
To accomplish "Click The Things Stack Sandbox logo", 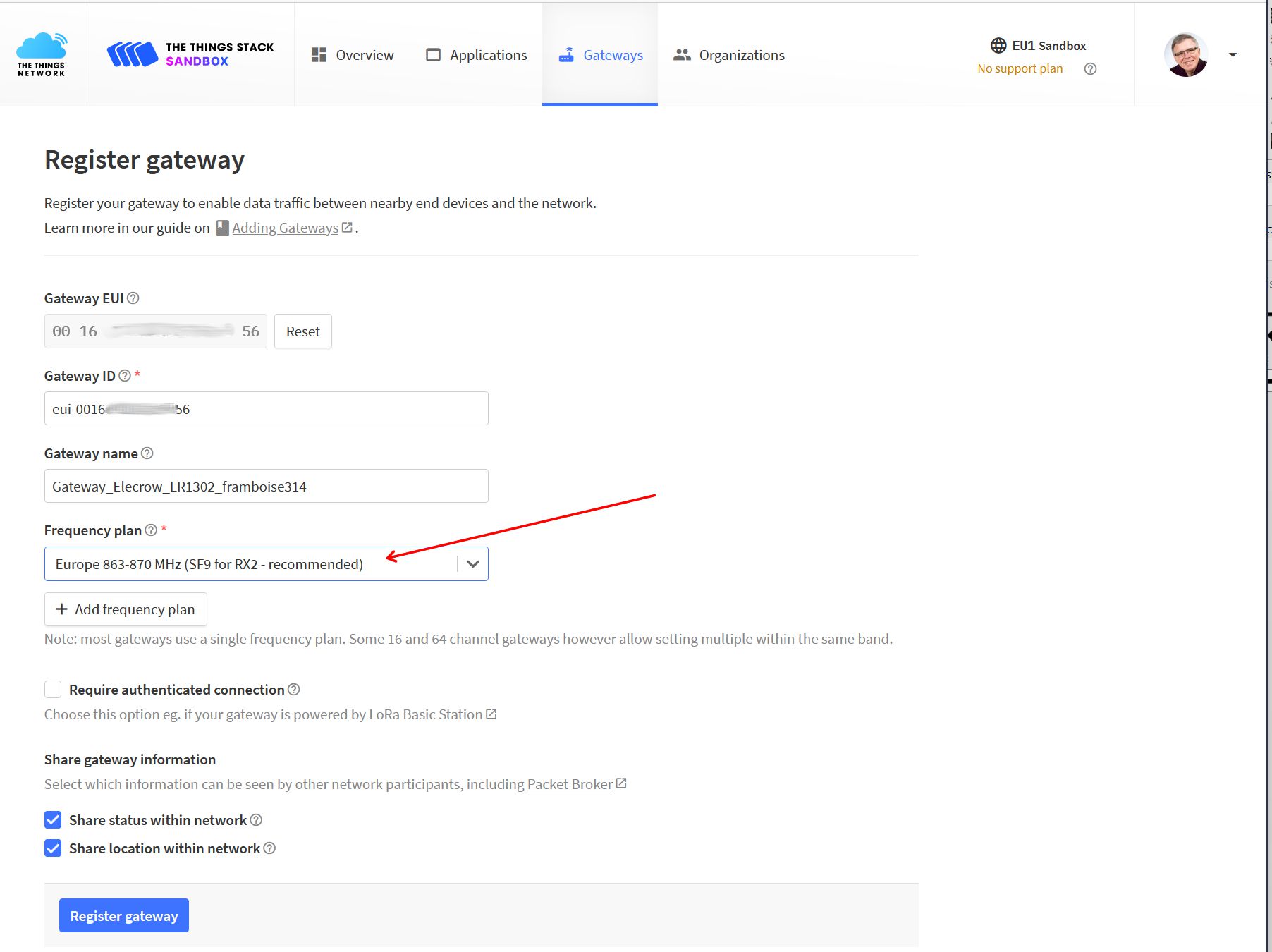I will [x=190, y=54].
